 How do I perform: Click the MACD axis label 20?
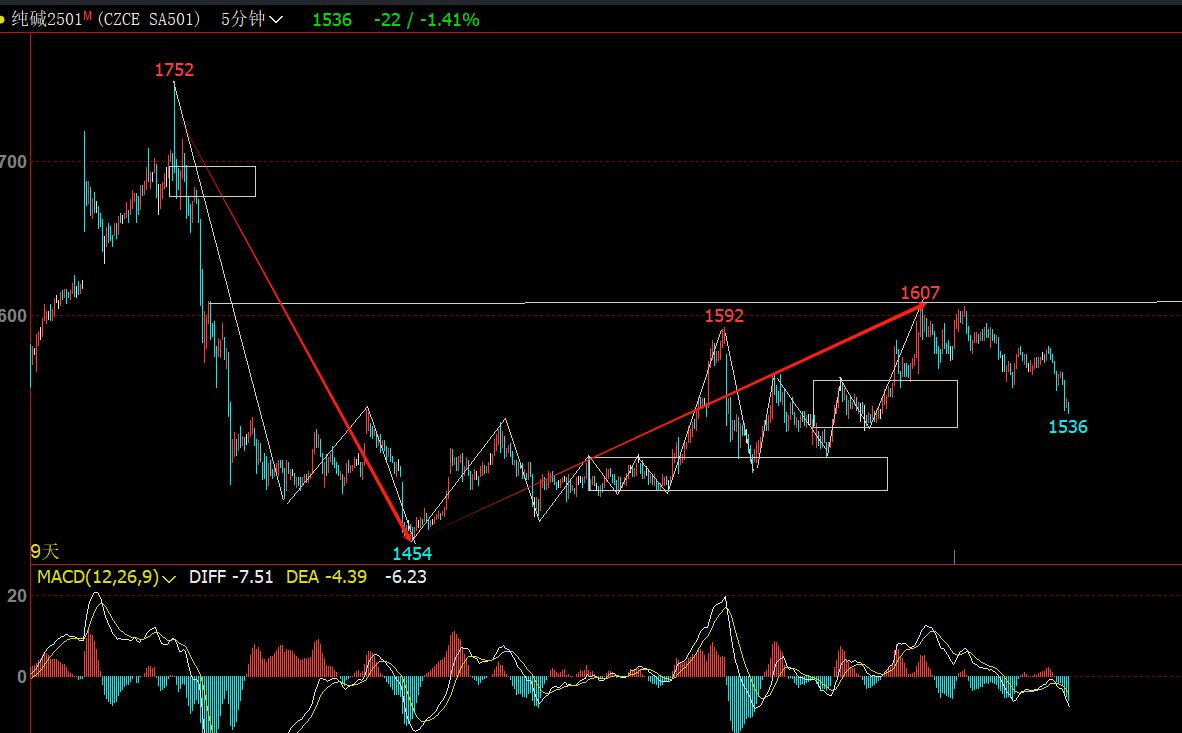tap(17, 596)
